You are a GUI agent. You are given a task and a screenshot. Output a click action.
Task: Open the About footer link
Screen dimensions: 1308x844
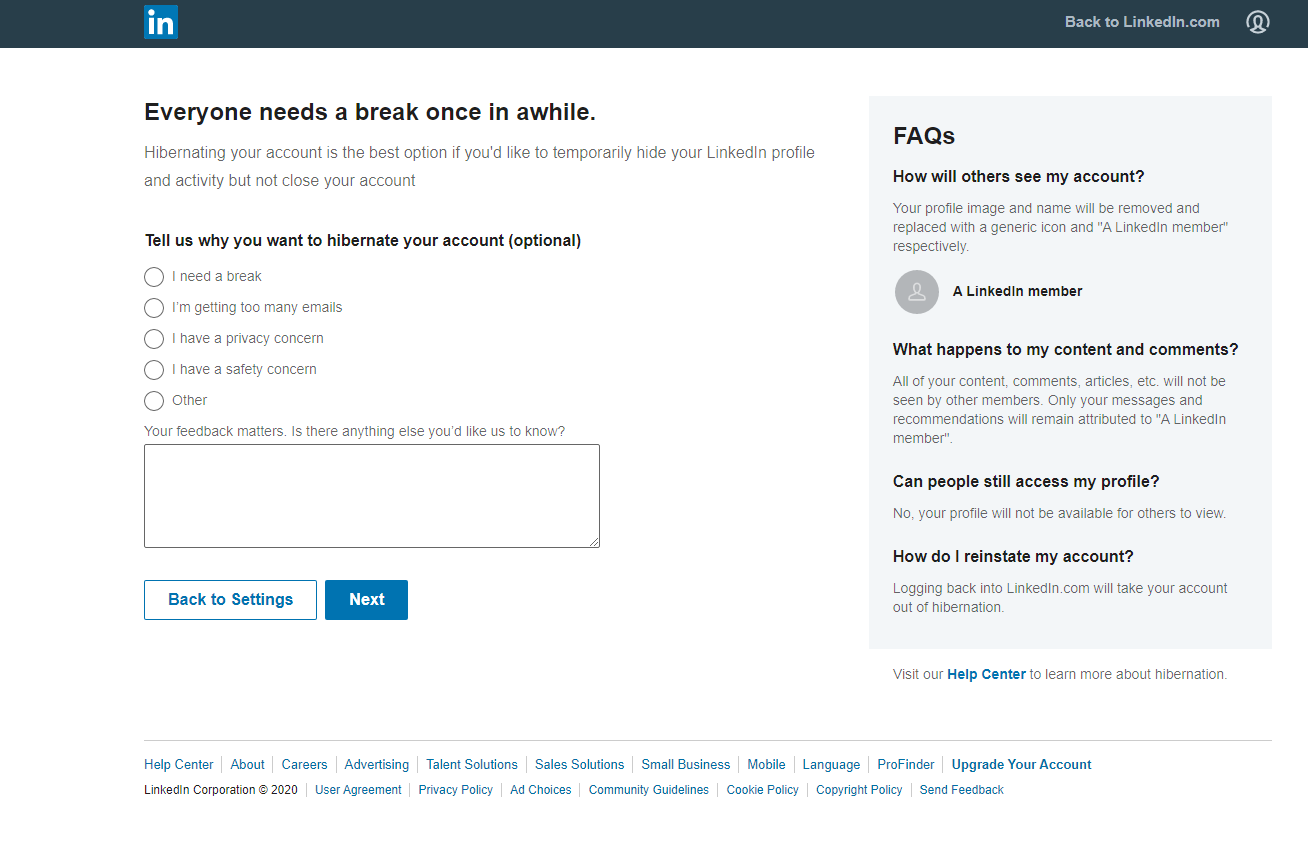tap(248, 764)
